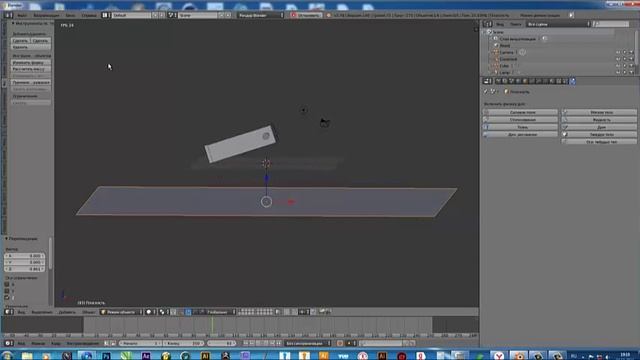Click the translate vector X value field
The height and width of the screenshot is (360, 640).
click(x=24, y=256)
